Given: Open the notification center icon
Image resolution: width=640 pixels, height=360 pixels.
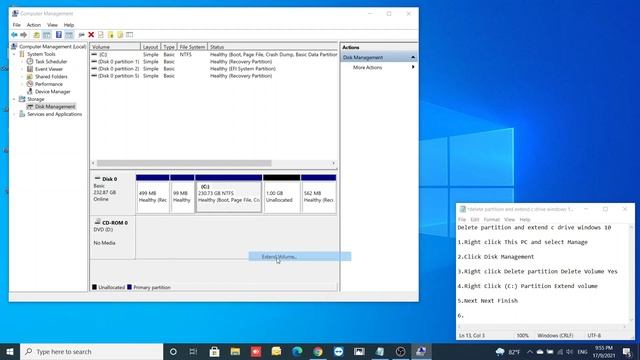Looking at the screenshot, I should [x=627, y=351].
